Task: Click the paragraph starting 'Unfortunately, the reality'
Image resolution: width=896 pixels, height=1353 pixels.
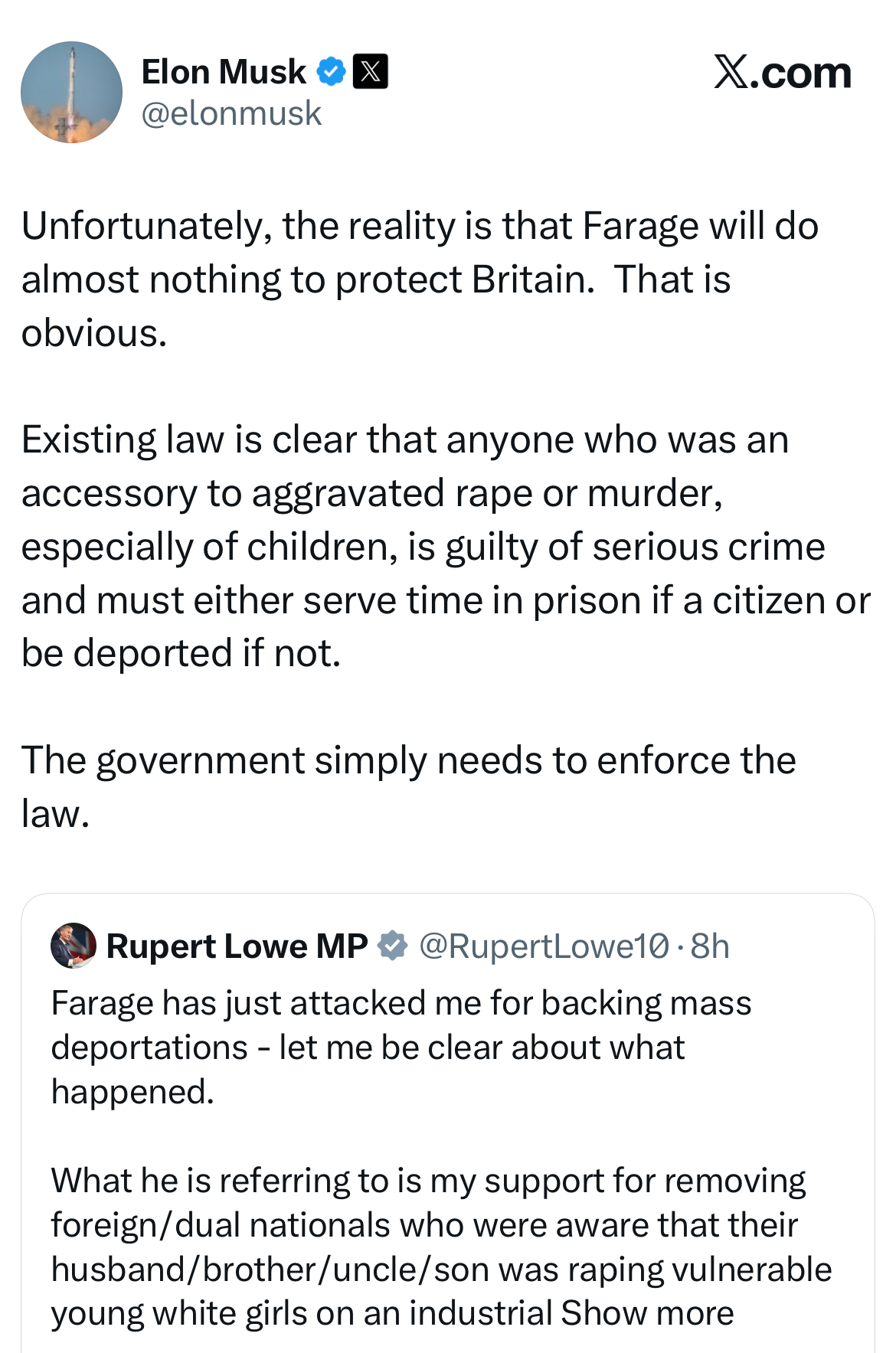Action: point(420,279)
